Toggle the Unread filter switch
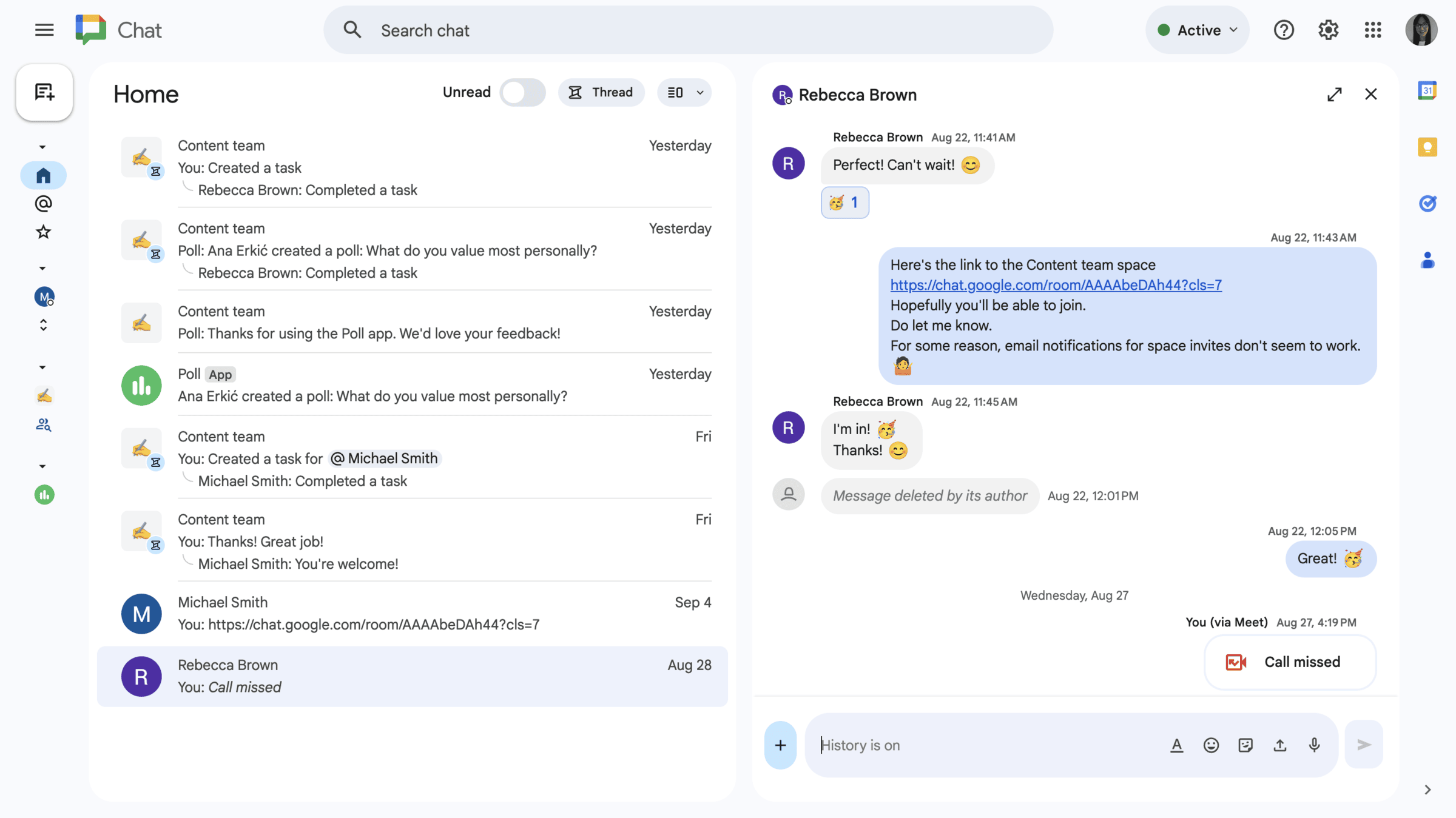 pyautogui.click(x=522, y=92)
